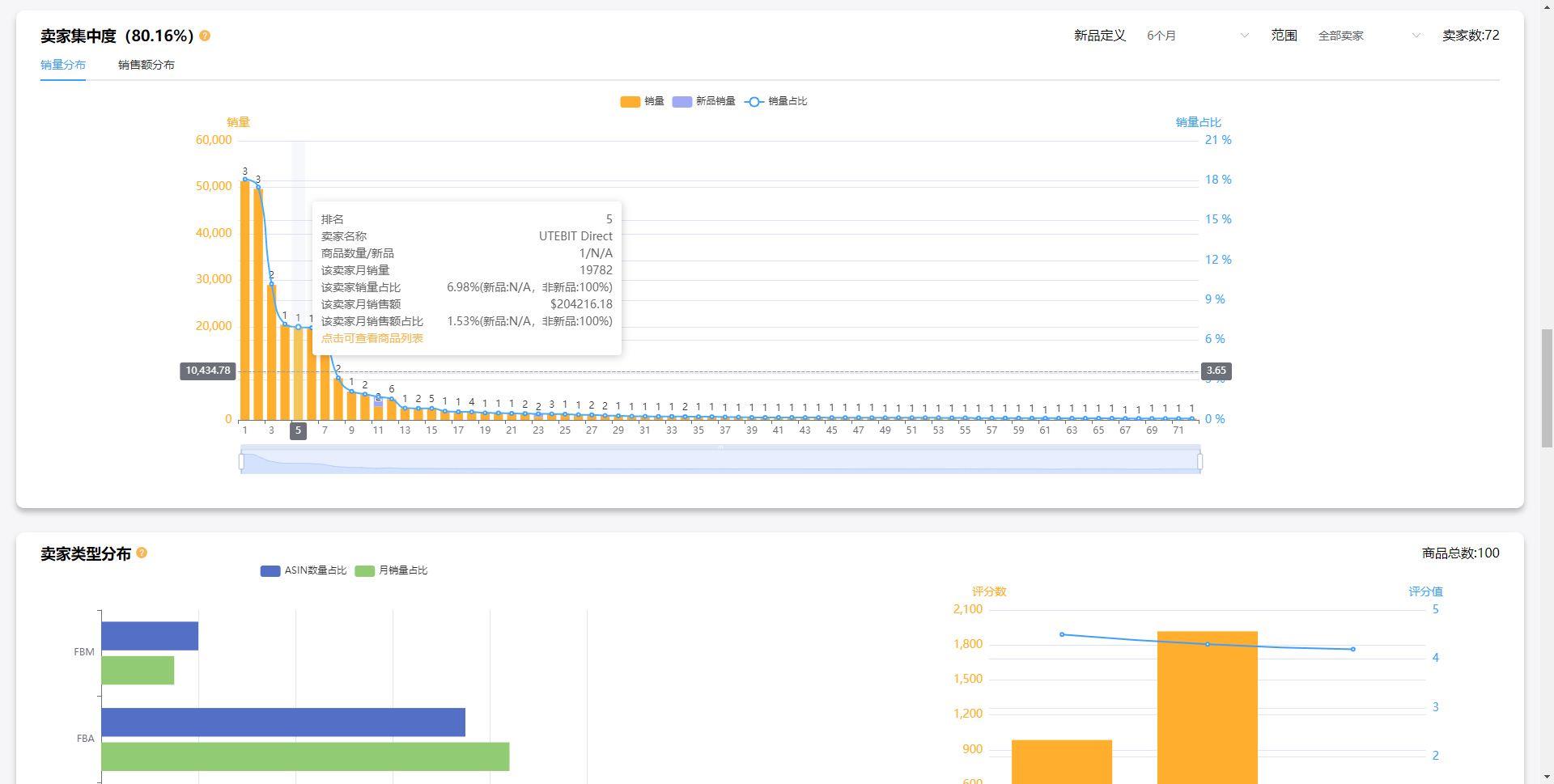Click 商品总数:100 text

1461,553
